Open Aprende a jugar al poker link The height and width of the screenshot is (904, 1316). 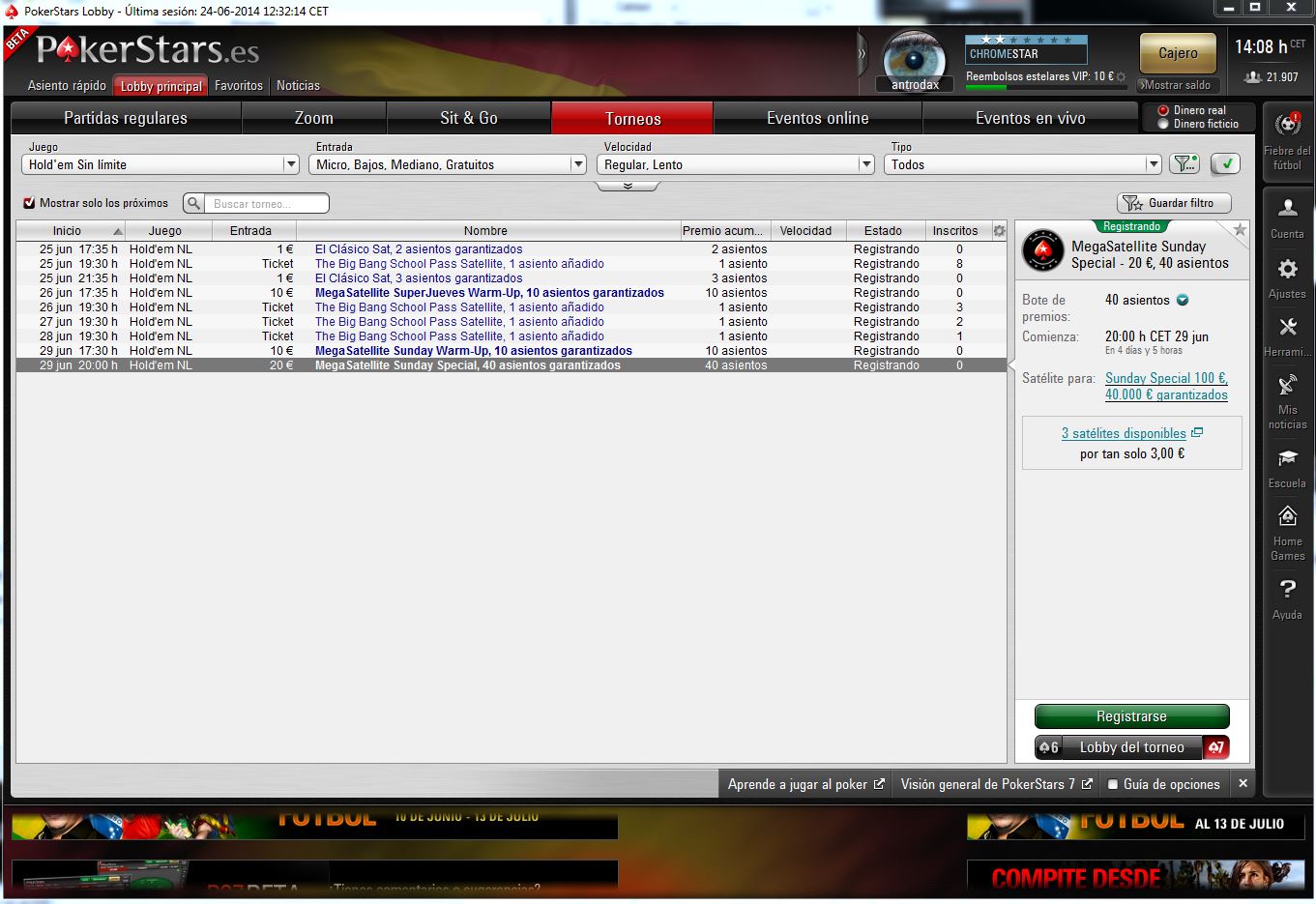click(805, 784)
